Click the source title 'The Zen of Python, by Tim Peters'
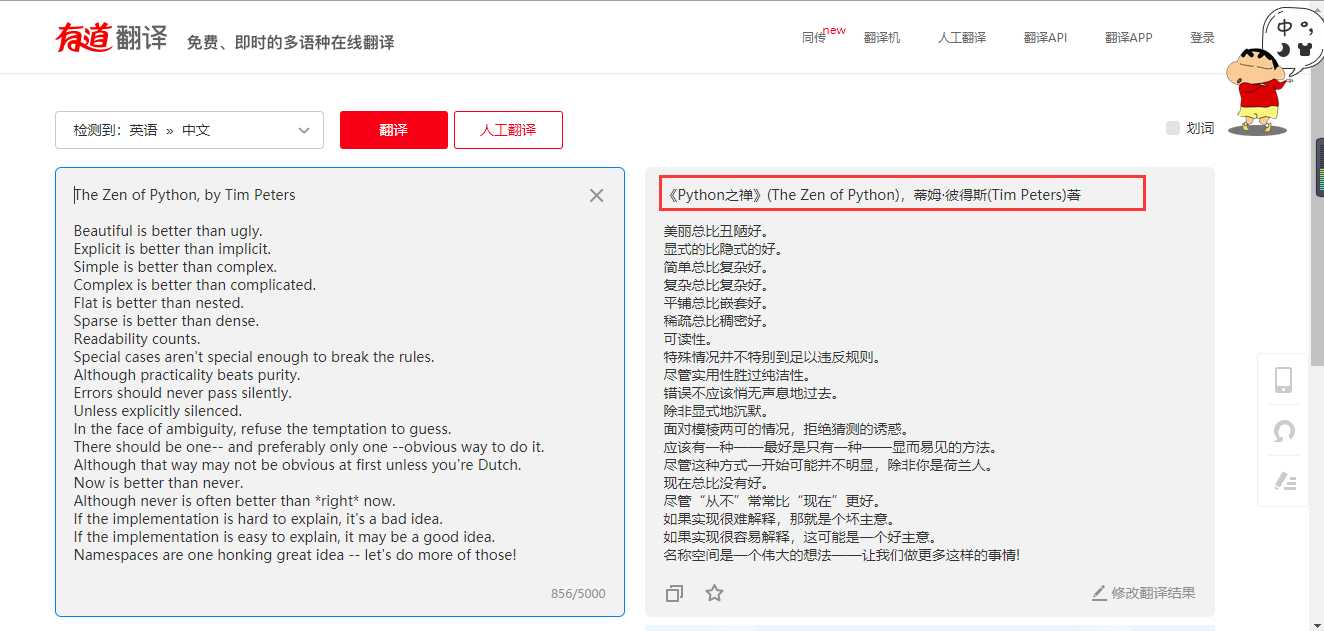The image size is (1324, 631). coord(185,195)
